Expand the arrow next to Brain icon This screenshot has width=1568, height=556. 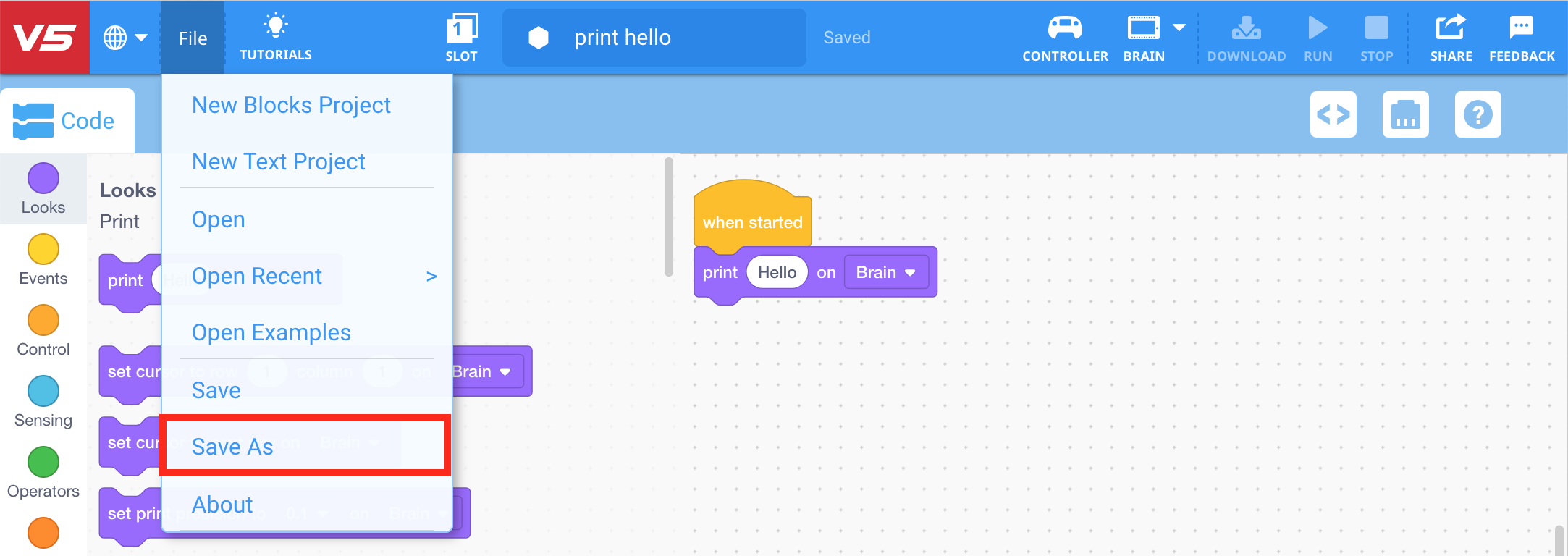click(x=1179, y=28)
